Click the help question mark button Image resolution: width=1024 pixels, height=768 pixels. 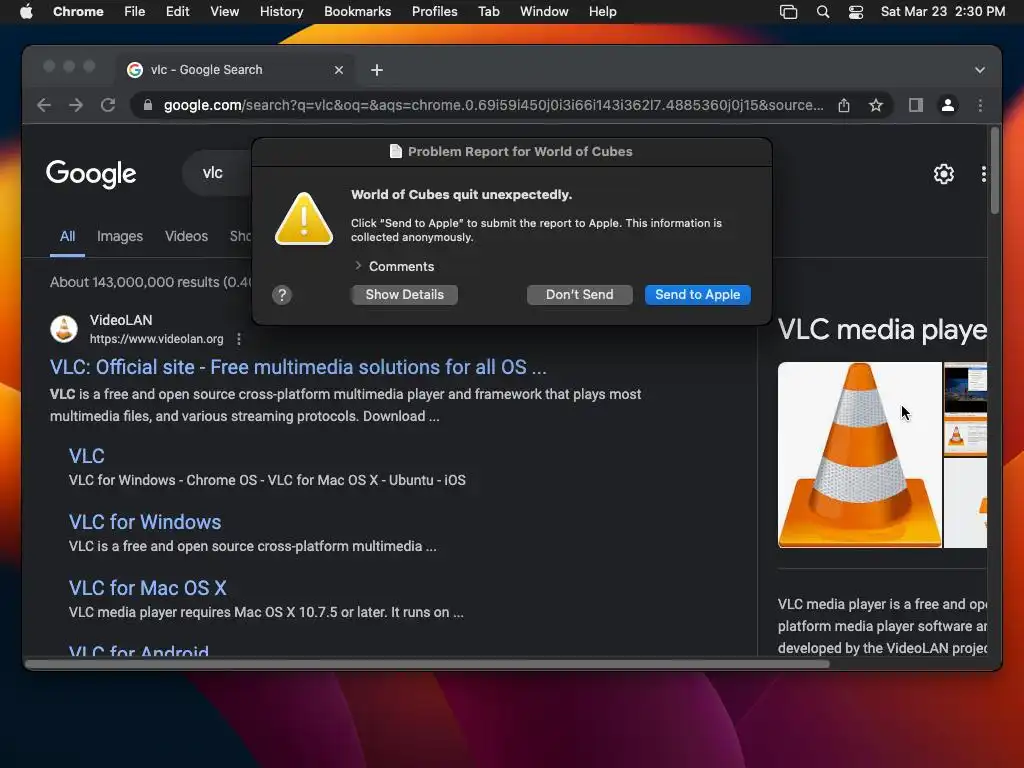(x=282, y=295)
